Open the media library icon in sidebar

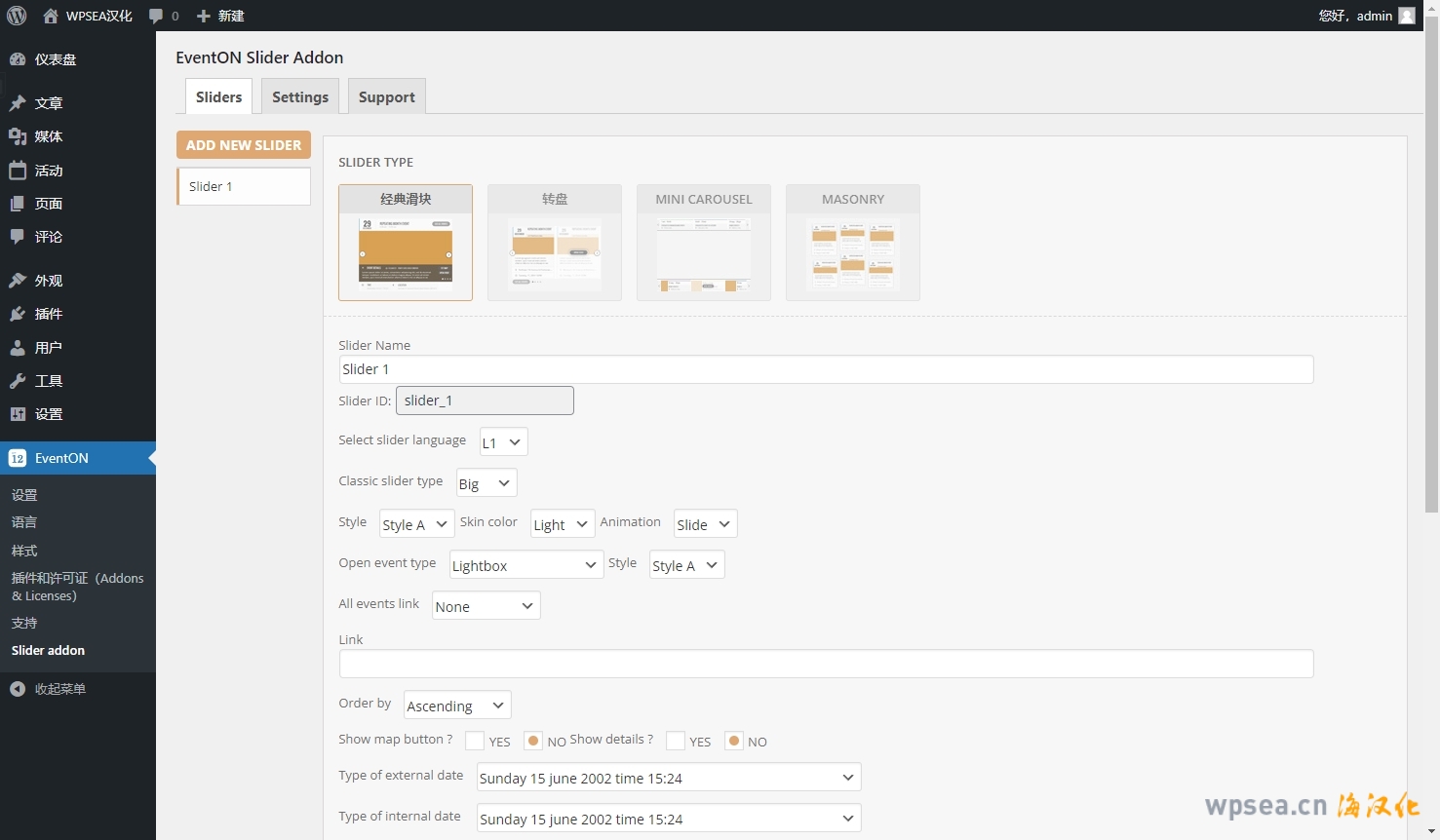[x=18, y=136]
